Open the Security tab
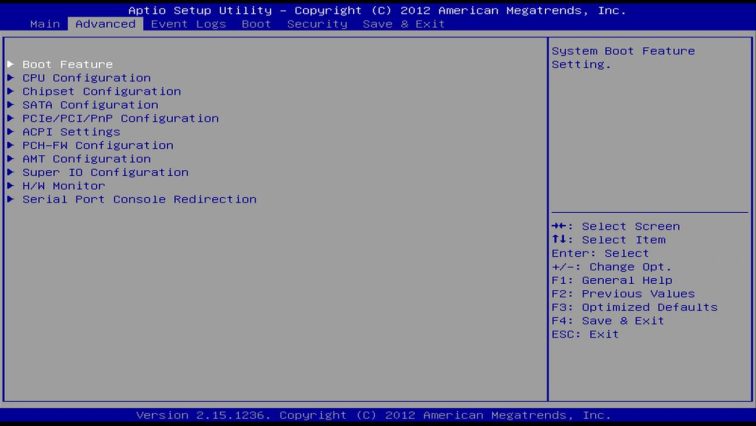Image resolution: width=756 pixels, height=426 pixels. coord(317,24)
